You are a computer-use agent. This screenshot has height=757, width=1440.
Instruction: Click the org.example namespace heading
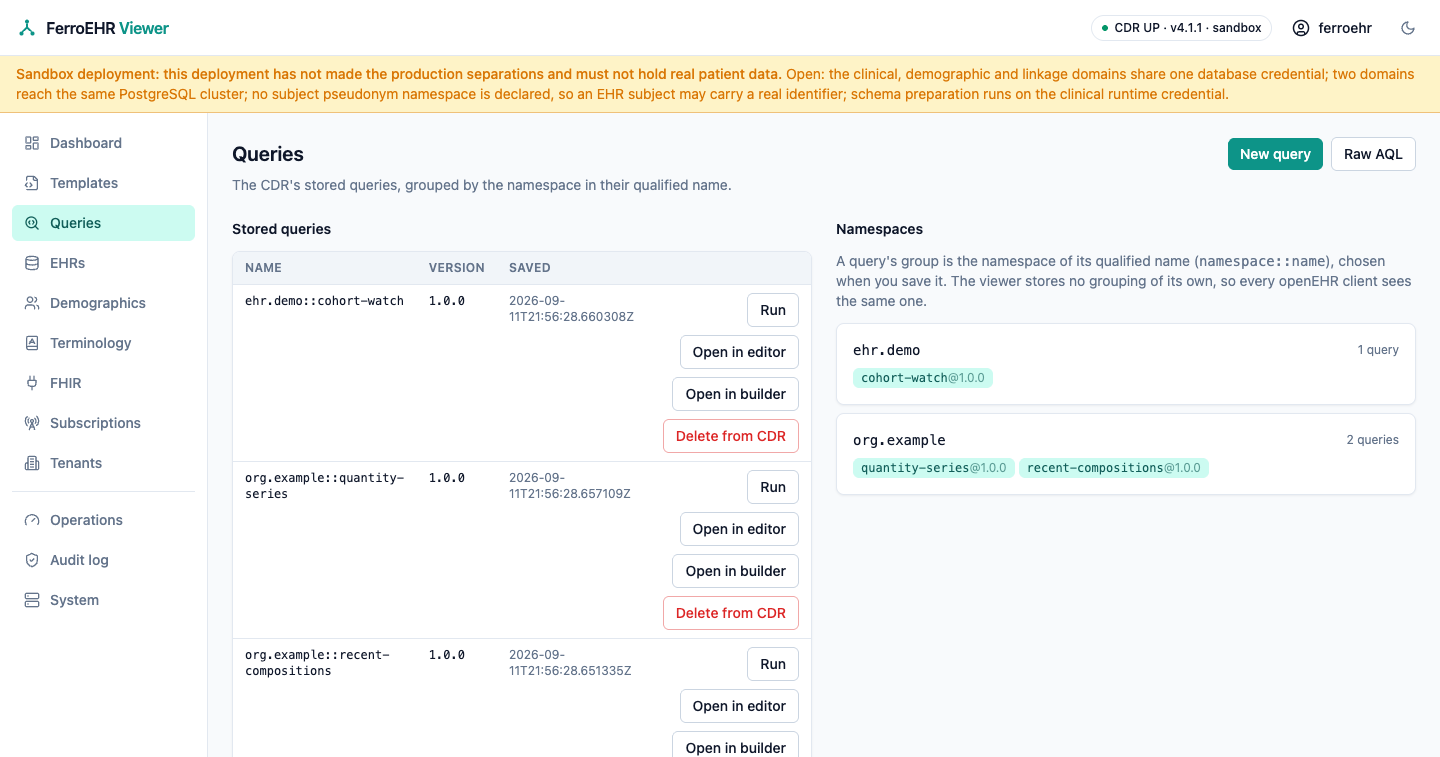tap(899, 440)
